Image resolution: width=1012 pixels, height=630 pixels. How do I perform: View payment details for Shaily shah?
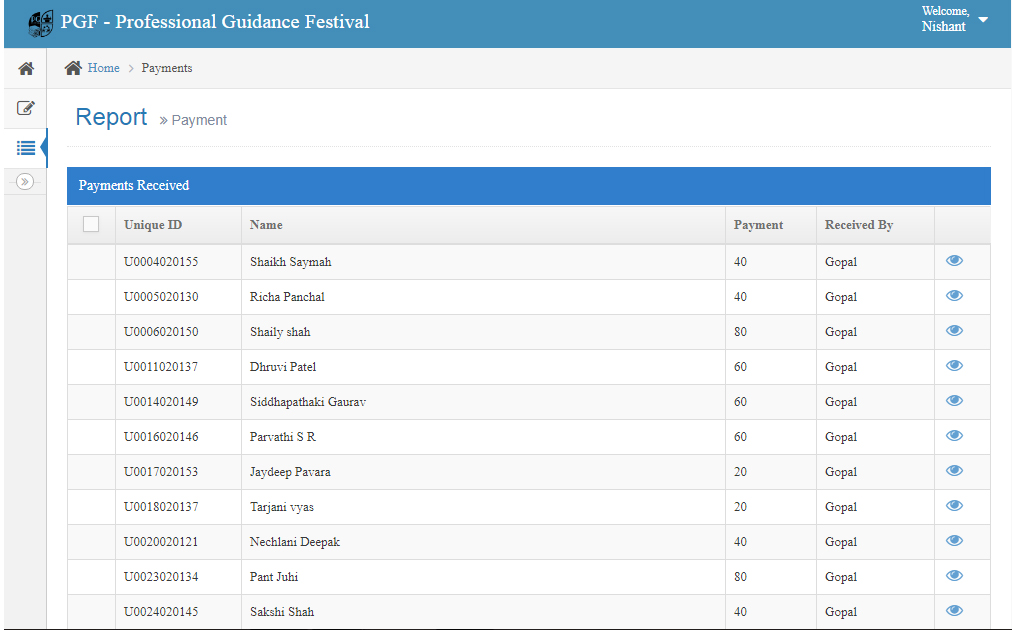[955, 330]
